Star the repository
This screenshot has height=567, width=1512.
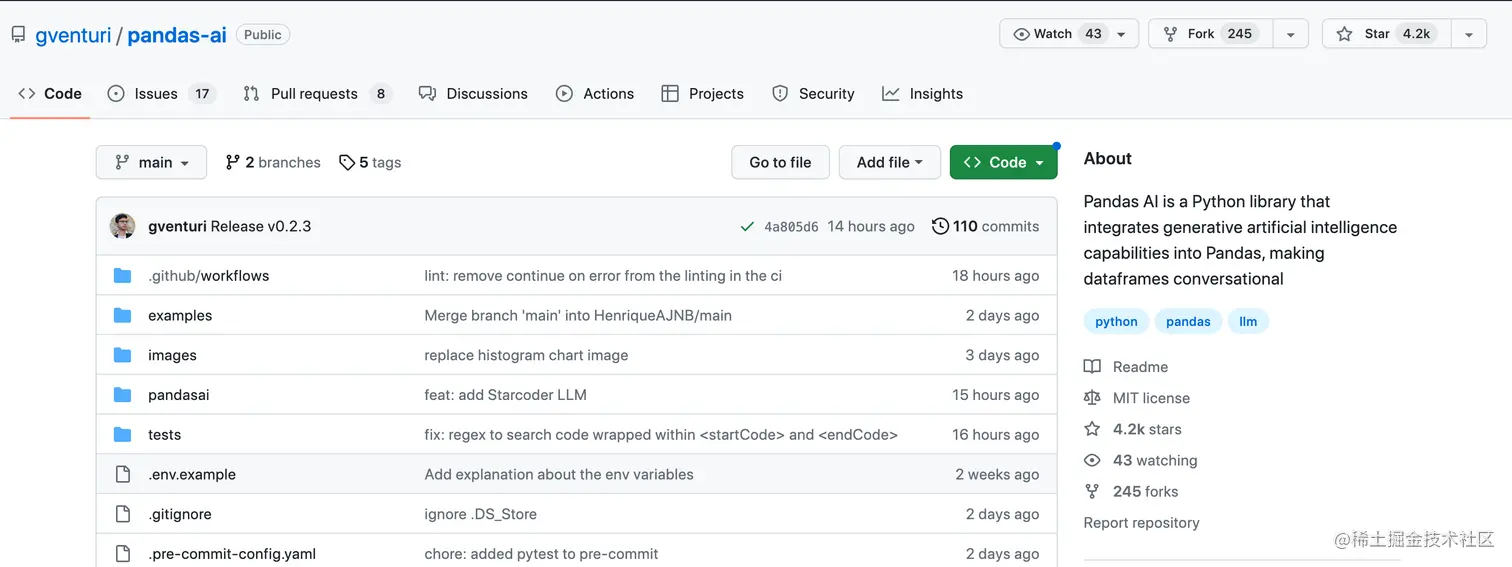[1386, 34]
